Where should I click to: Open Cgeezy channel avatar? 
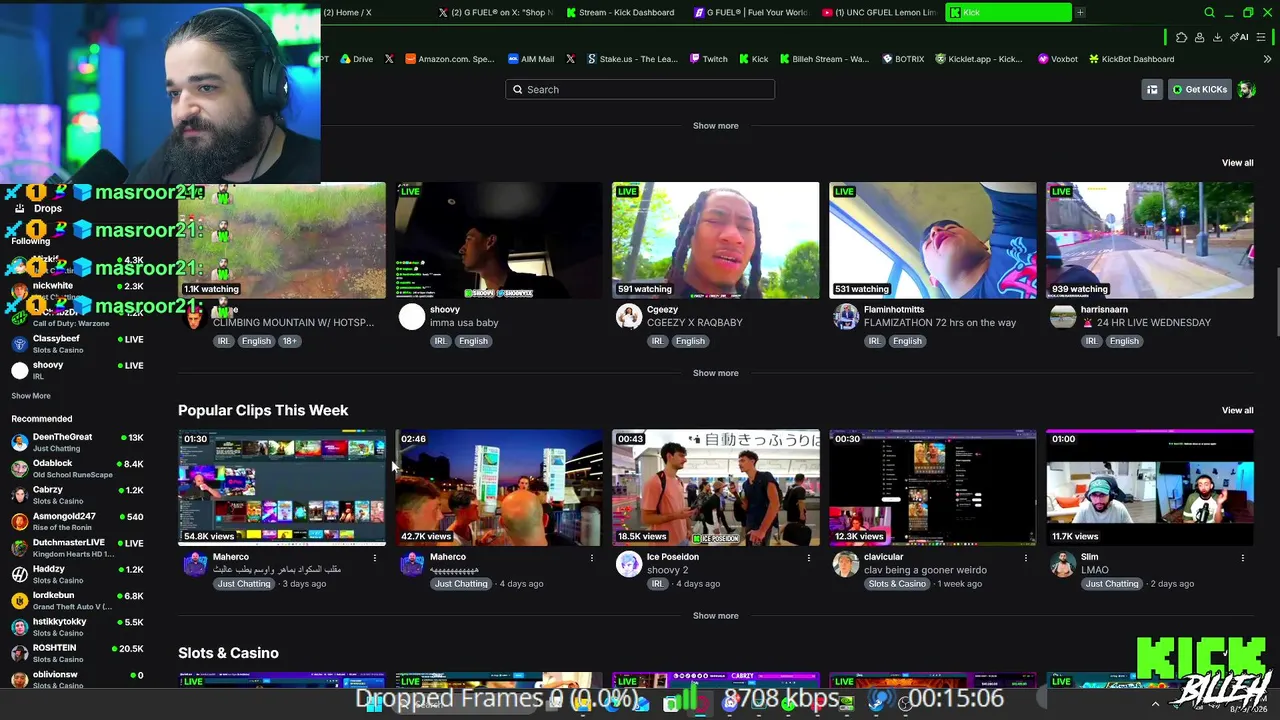(x=629, y=317)
